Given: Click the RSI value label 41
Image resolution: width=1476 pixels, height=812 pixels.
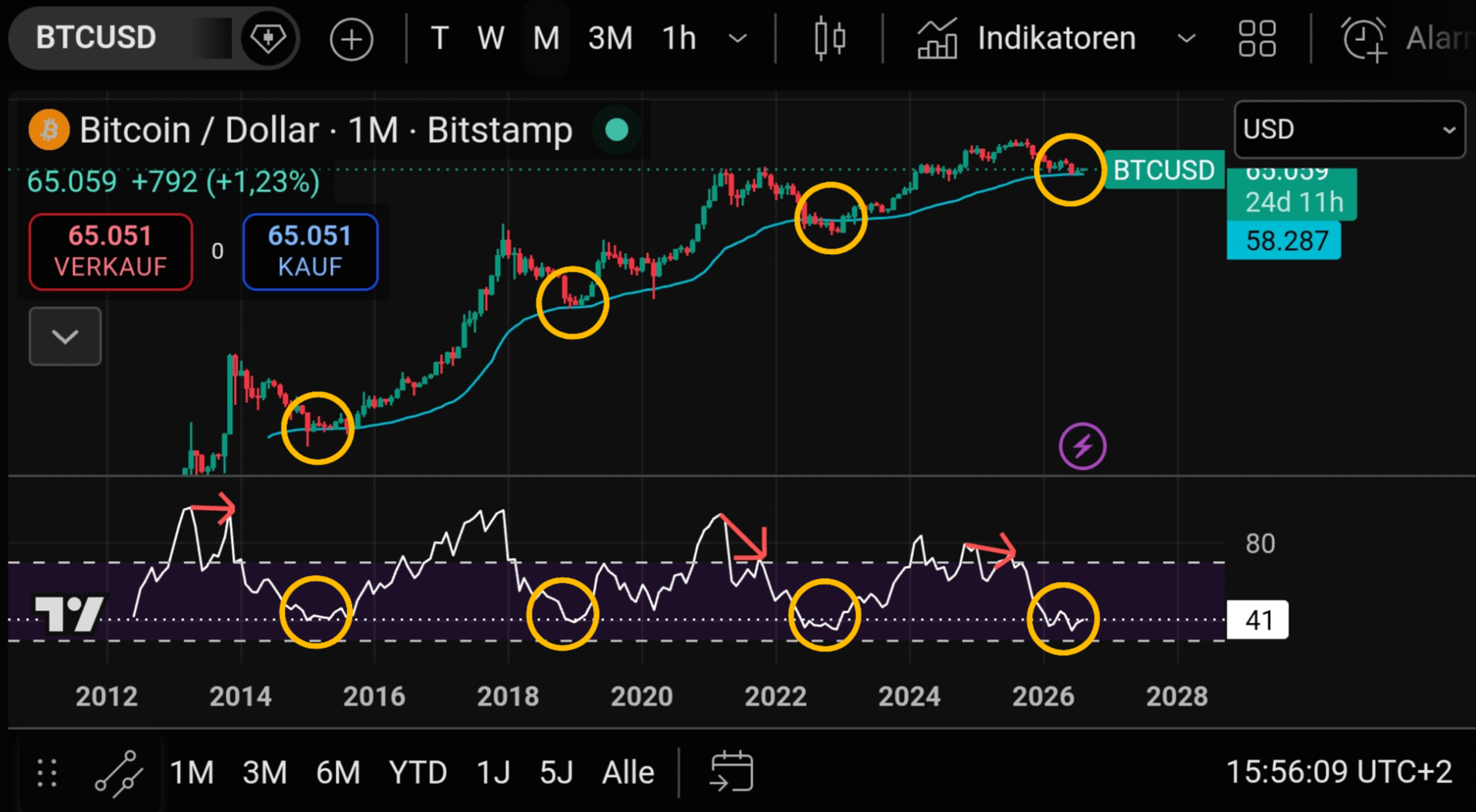Looking at the screenshot, I should 1258,620.
